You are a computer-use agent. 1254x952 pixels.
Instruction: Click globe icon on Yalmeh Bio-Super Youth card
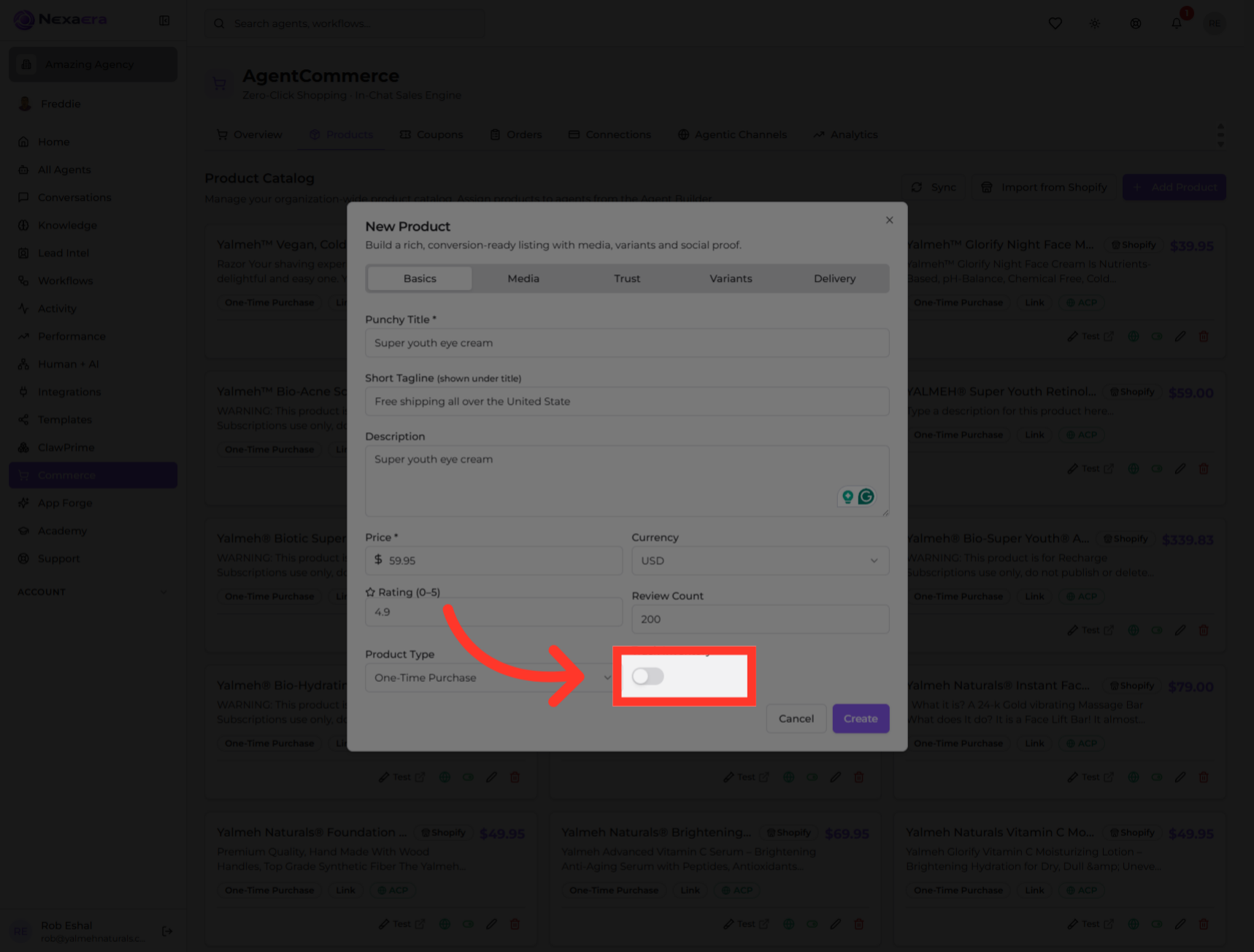pos(1134,630)
